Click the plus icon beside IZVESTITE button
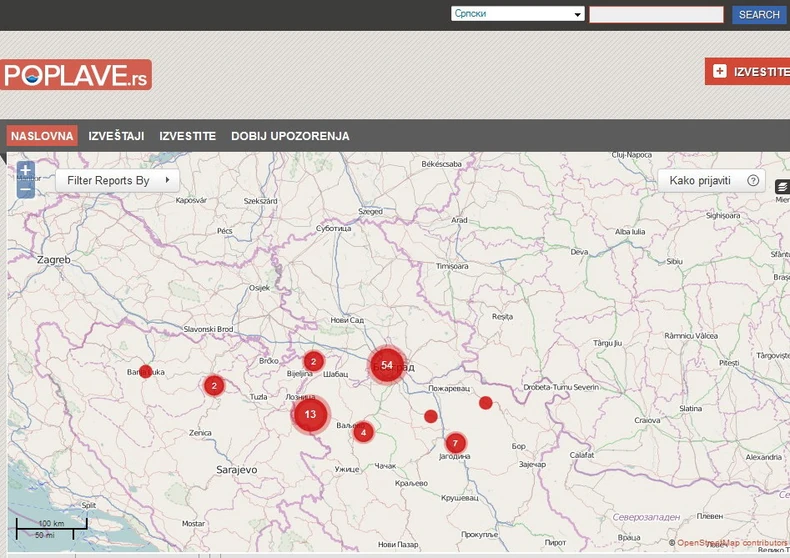The image size is (790, 558). pos(719,71)
